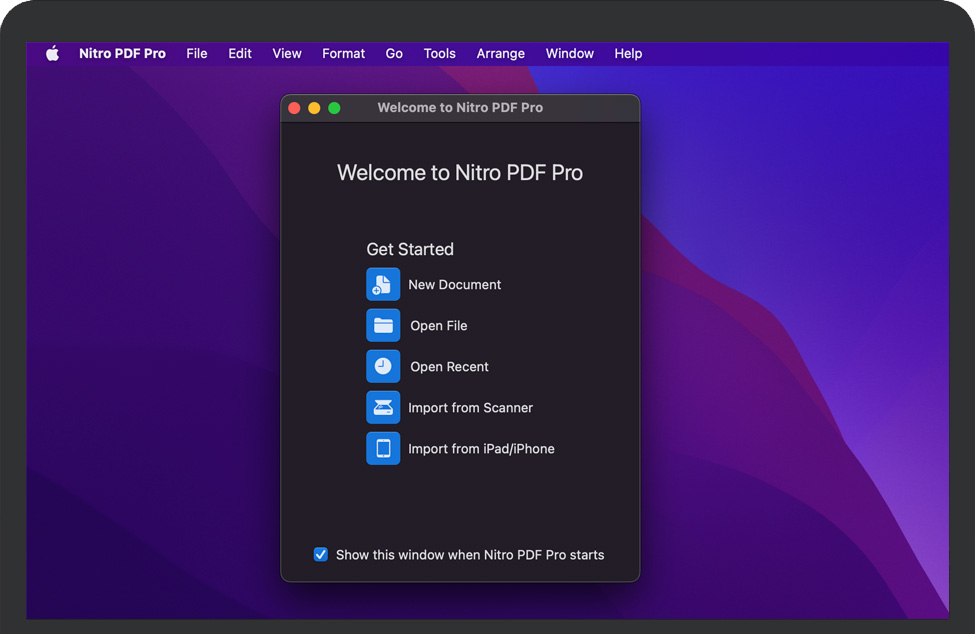Open the View menu

pyautogui.click(x=287, y=54)
